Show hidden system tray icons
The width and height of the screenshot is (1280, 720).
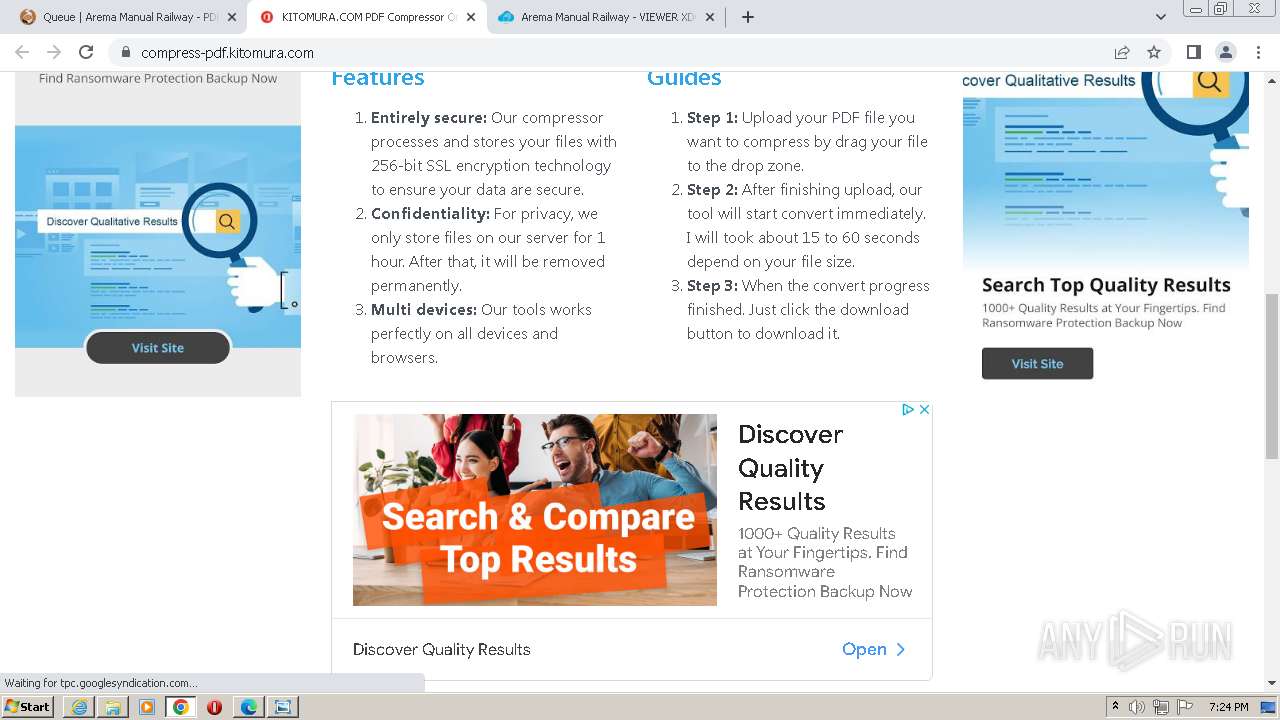[1115, 707]
